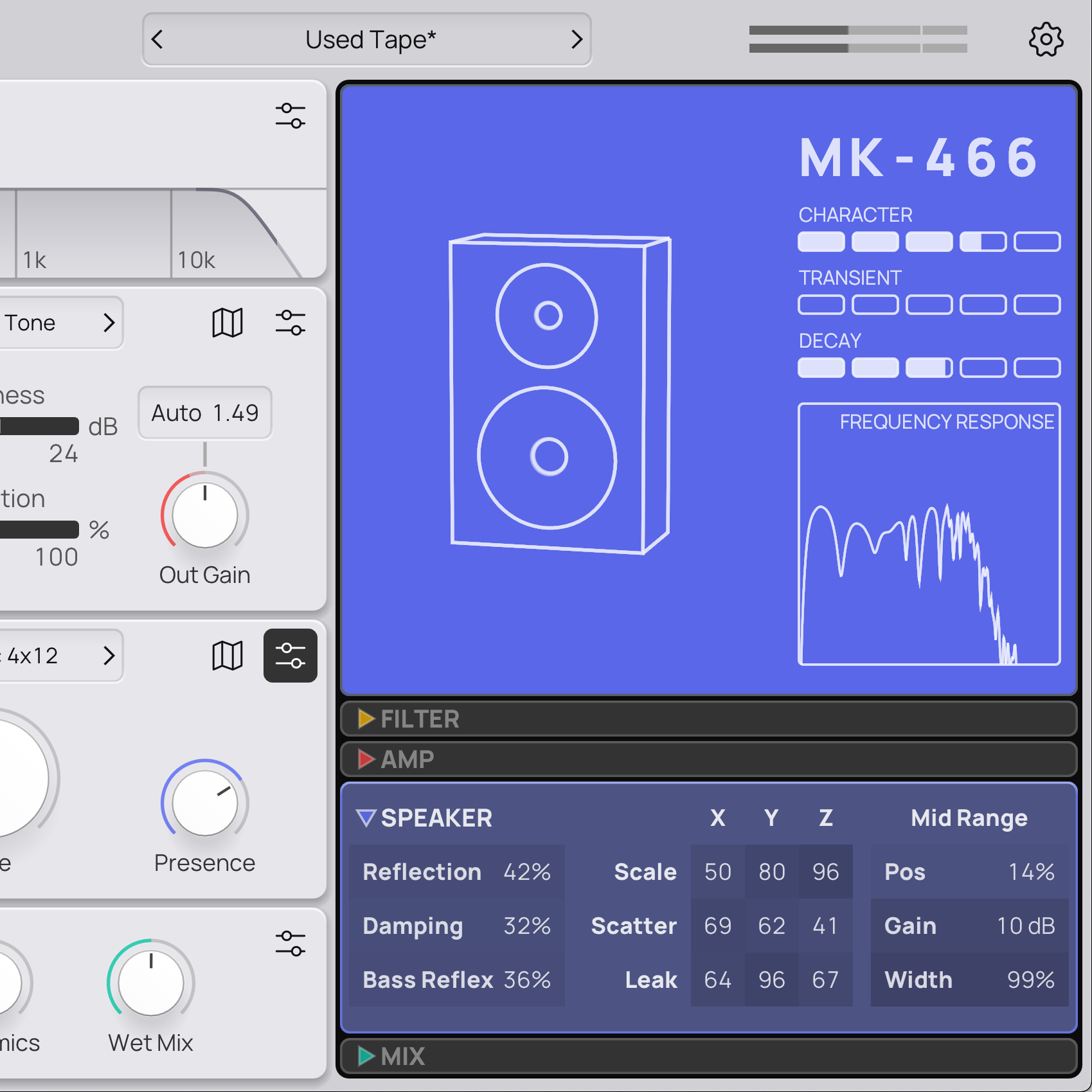This screenshot has width=1092, height=1092.
Task: Open the EQ section's sliders settings icon
Action: pyautogui.click(x=290, y=116)
